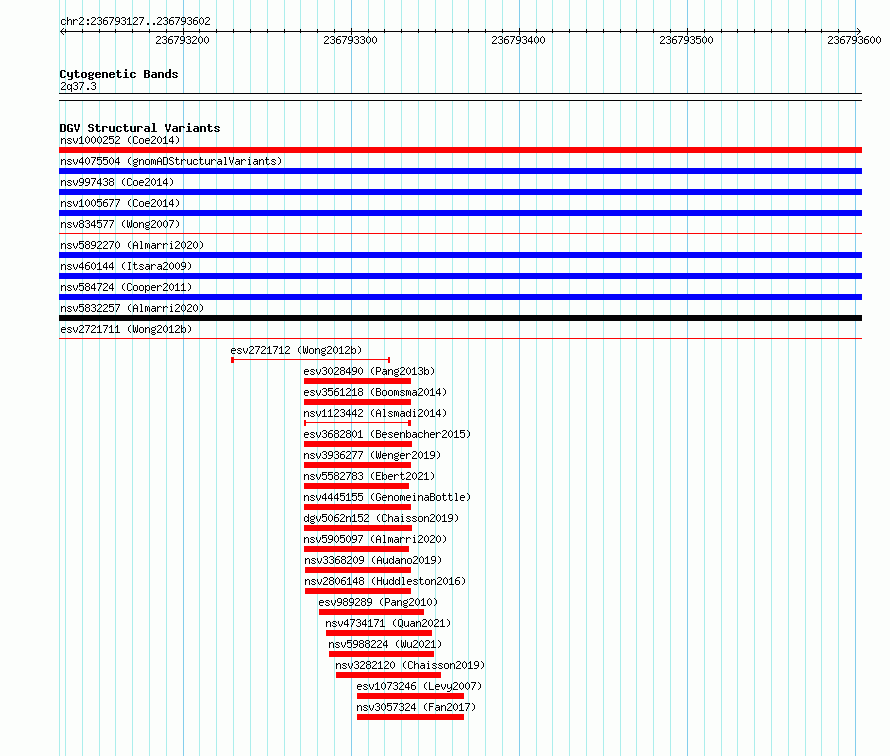The height and width of the screenshot is (756, 890).
Task: Click ruler position 236793300
Action: (350, 40)
